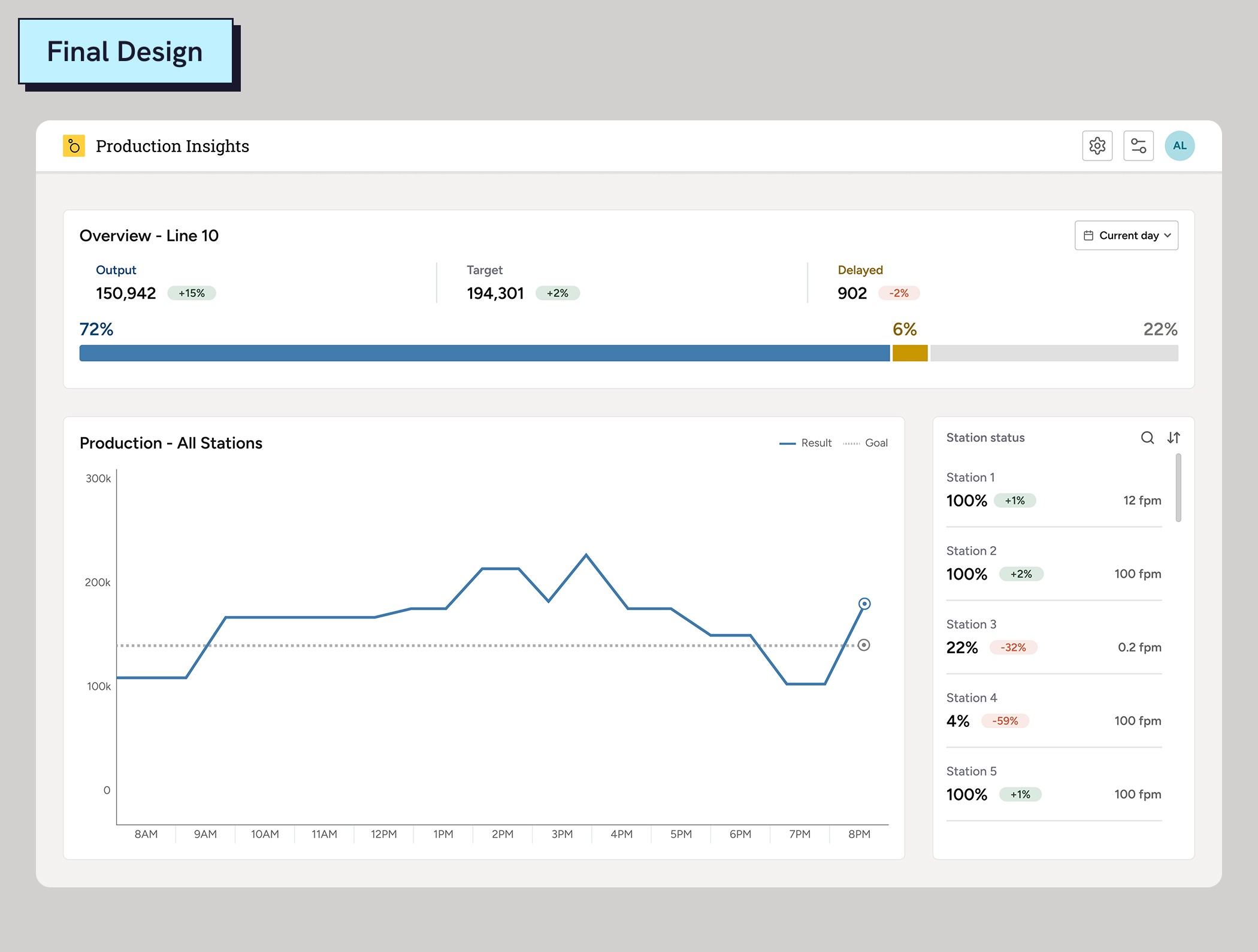This screenshot has width=1258, height=952.
Task: Select the Station 3 row
Action: [1053, 637]
